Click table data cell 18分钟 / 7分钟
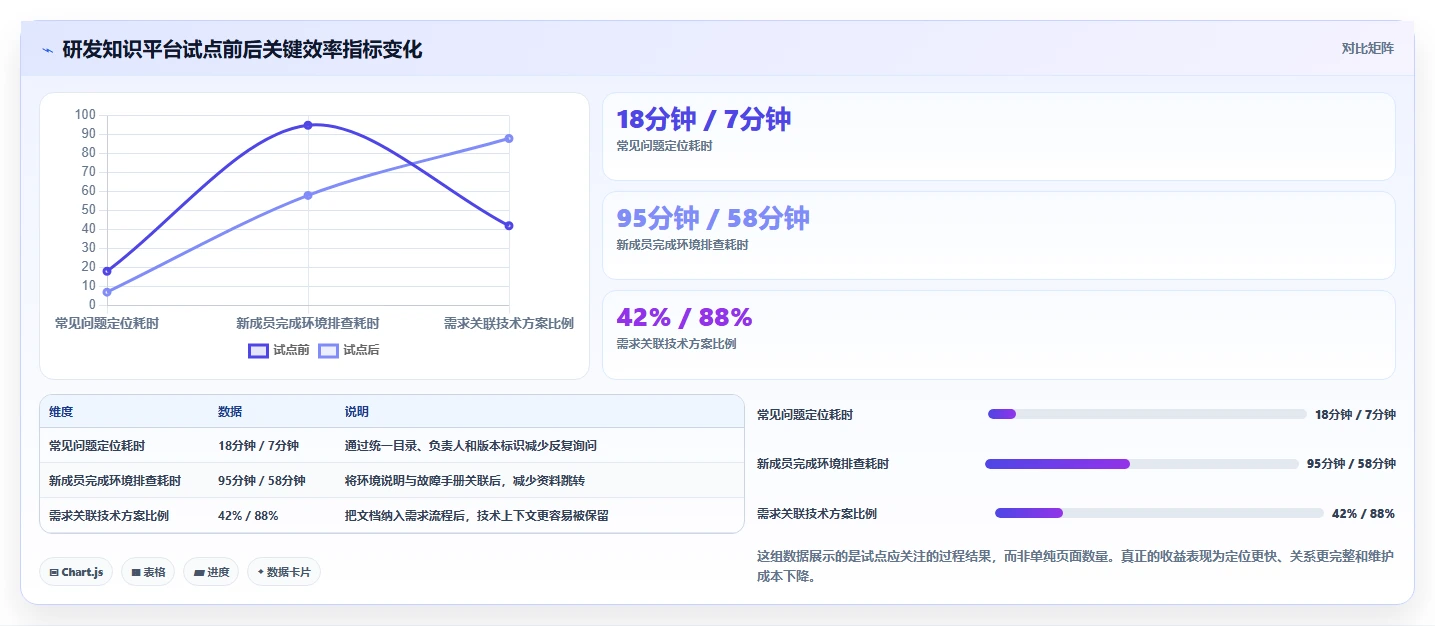Viewport: 1435px width, 626px height. pos(258,446)
